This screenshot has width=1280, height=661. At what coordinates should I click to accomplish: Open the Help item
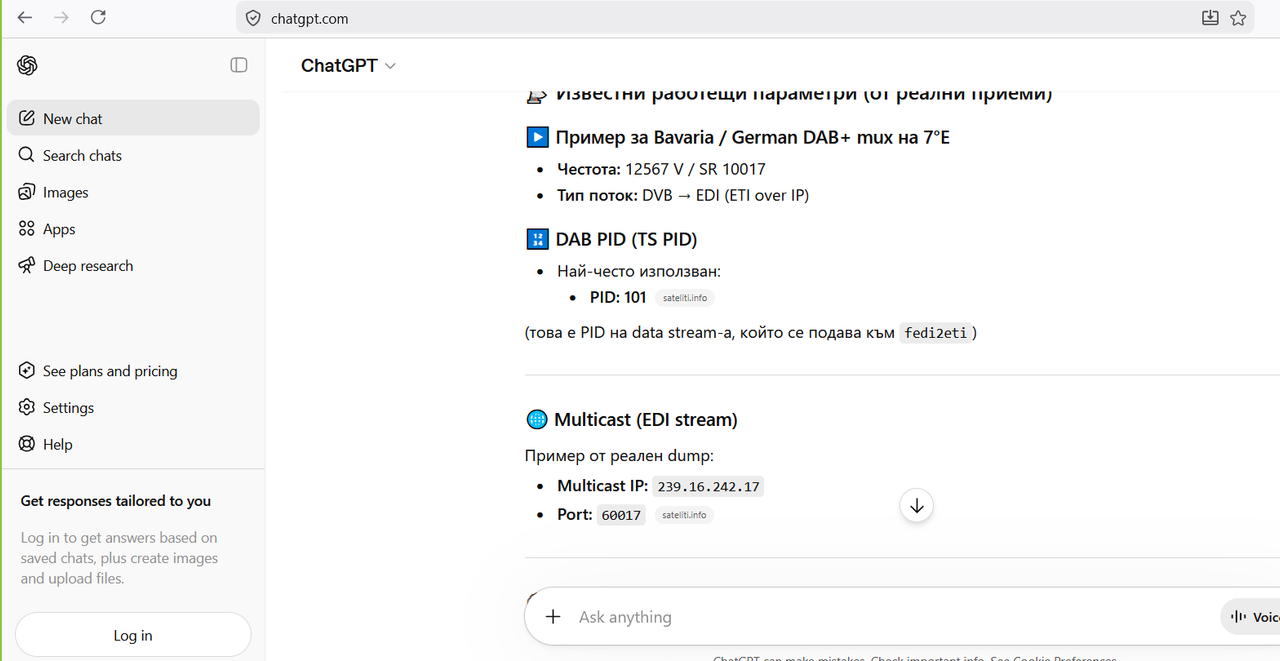(x=133, y=445)
